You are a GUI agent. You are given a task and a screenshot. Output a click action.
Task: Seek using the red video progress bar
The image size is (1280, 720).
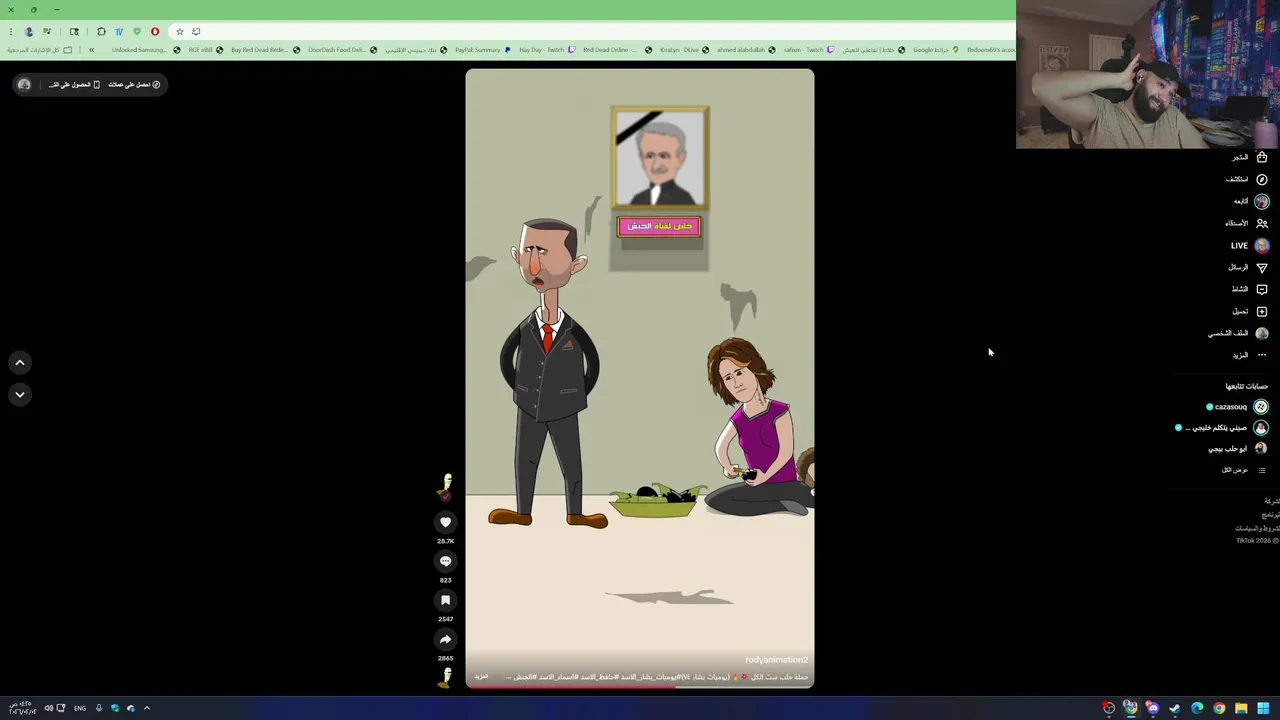pyautogui.click(x=640, y=687)
